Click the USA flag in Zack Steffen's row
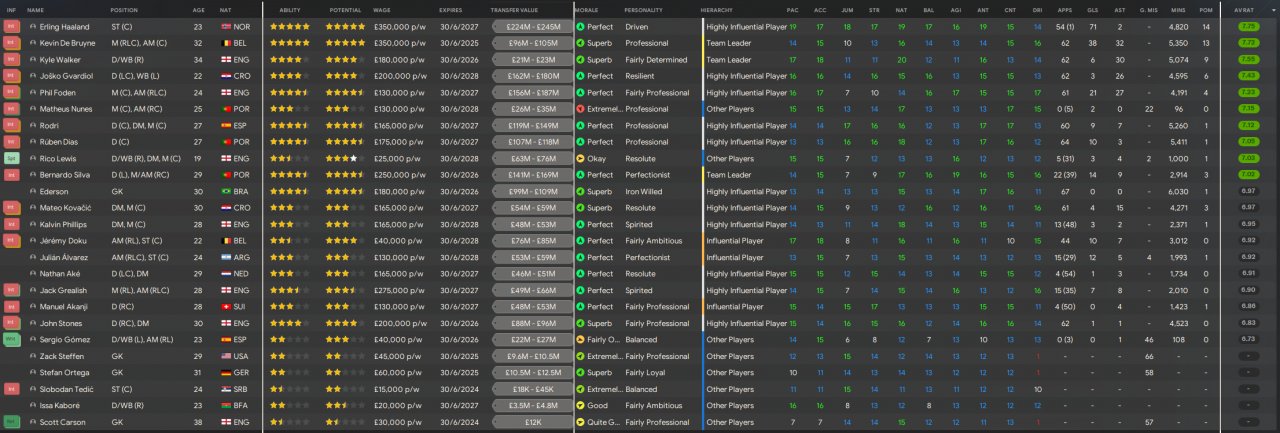1280x433 pixels. 225,357
